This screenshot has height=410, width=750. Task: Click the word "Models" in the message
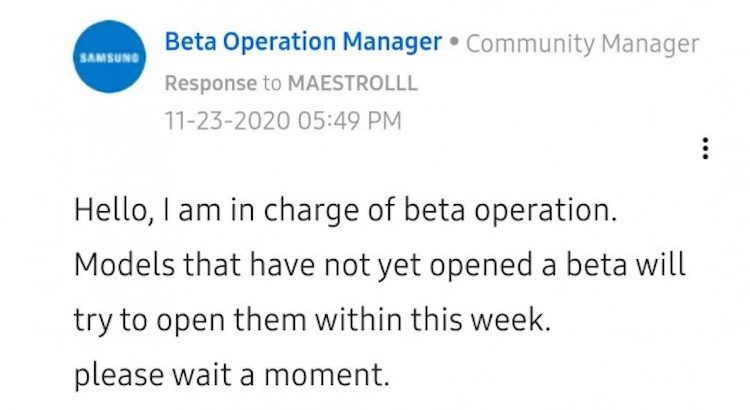point(113,267)
